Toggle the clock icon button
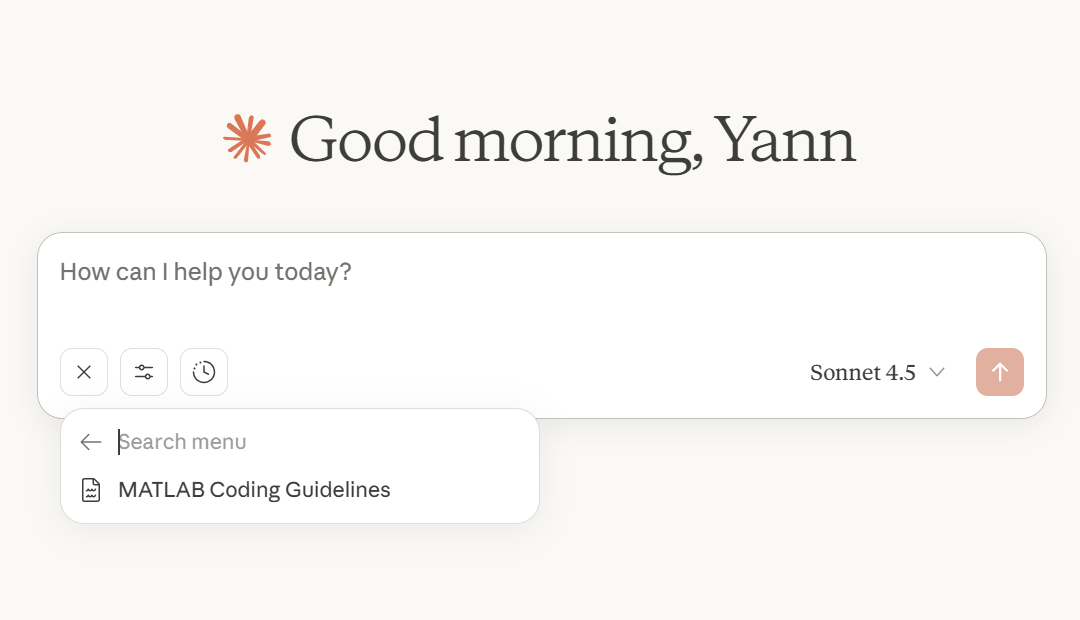The image size is (1080, 620). pyautogui.click(x=204, y=372)
